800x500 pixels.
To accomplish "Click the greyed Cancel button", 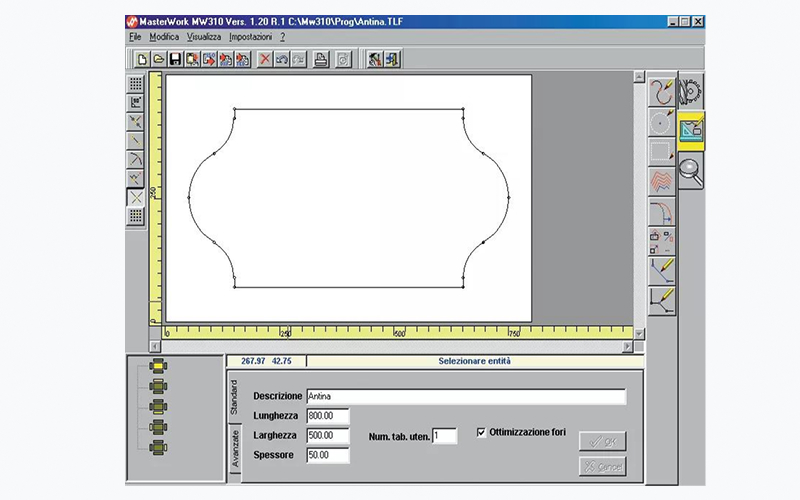I will pyautogui.click(x=603, y=466).
